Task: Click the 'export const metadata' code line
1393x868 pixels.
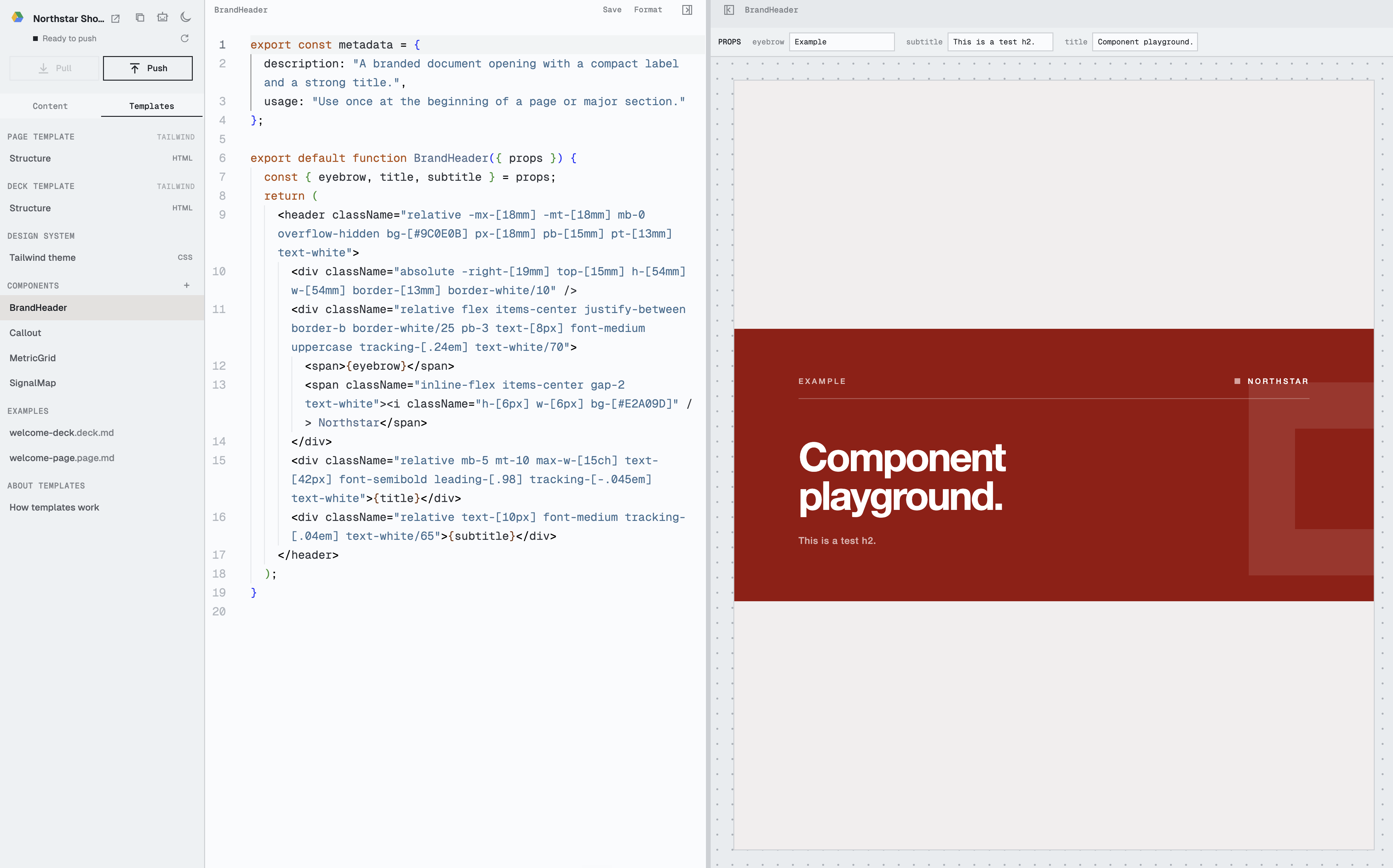Action: pos(335,45)
